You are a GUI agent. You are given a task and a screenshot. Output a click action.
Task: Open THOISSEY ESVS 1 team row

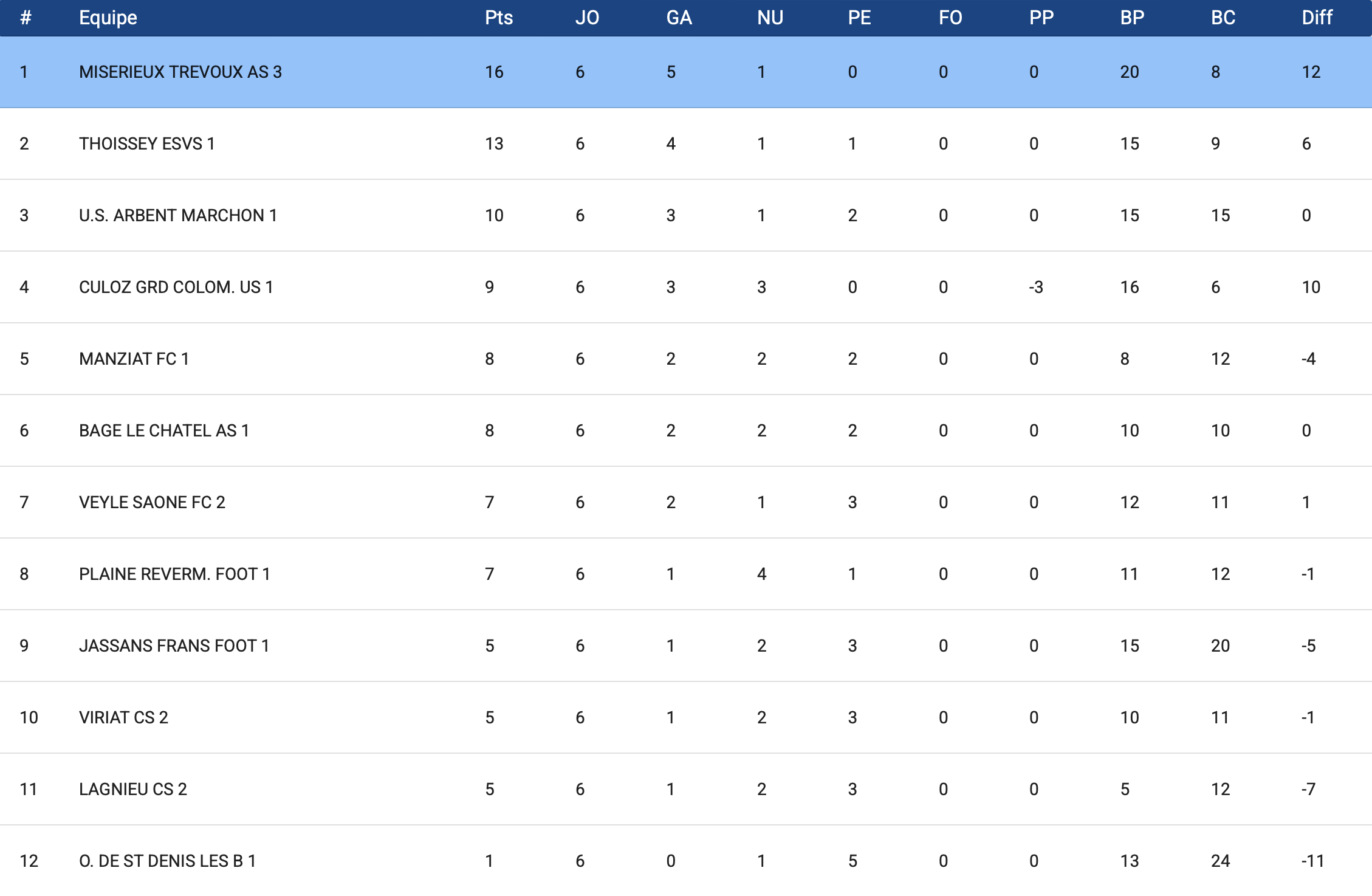pyautogui.click(x=146, y=143)
